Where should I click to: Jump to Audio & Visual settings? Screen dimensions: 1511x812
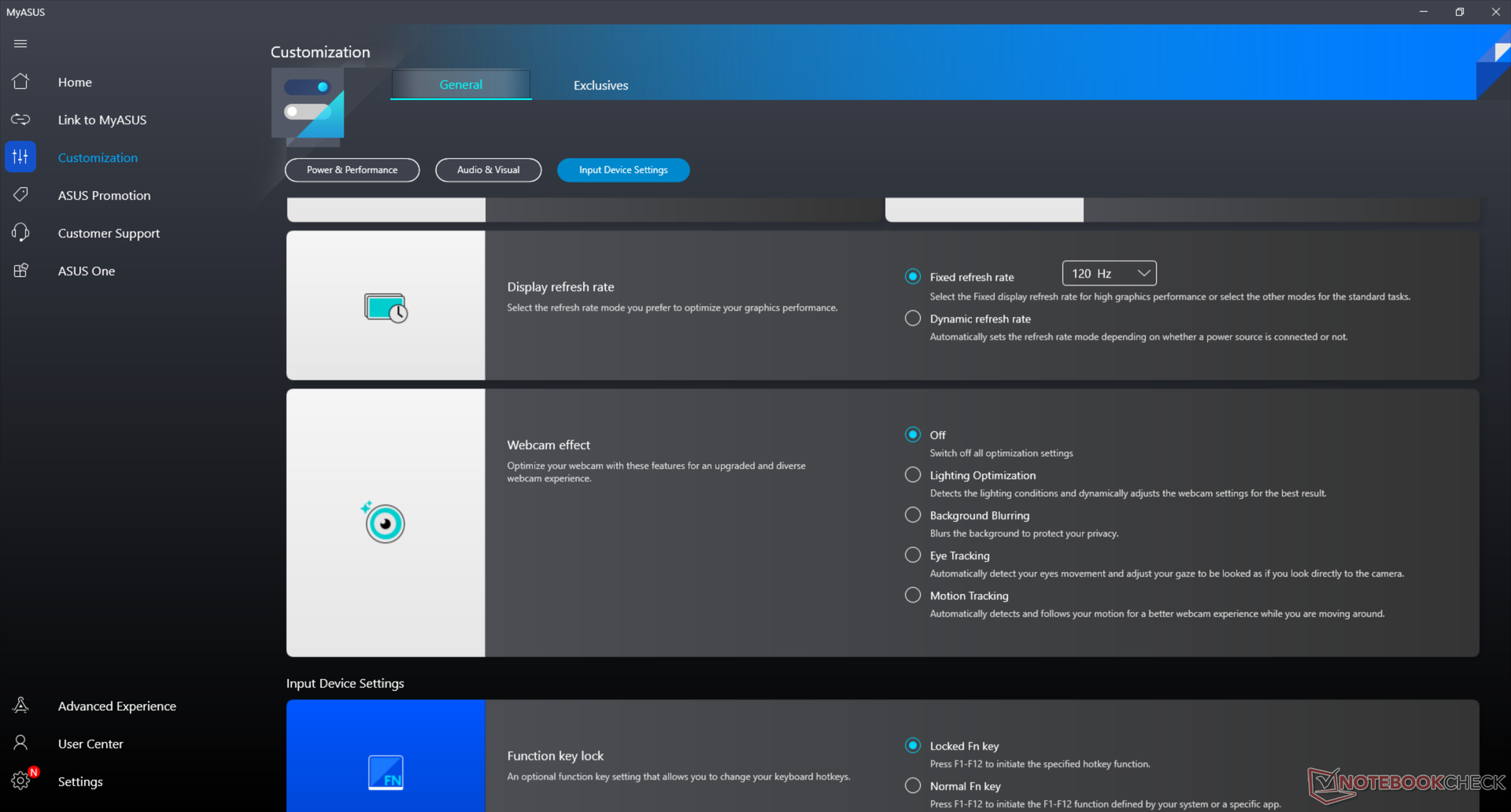[489, 170]
